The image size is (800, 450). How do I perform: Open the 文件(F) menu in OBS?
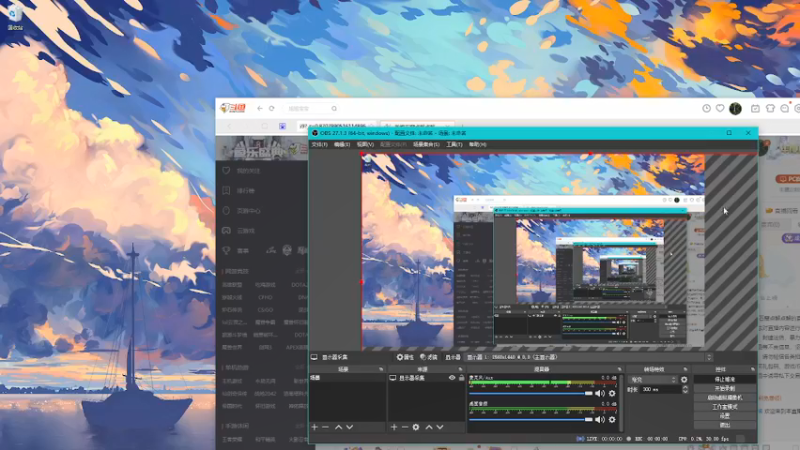click(x=319, y=145)
